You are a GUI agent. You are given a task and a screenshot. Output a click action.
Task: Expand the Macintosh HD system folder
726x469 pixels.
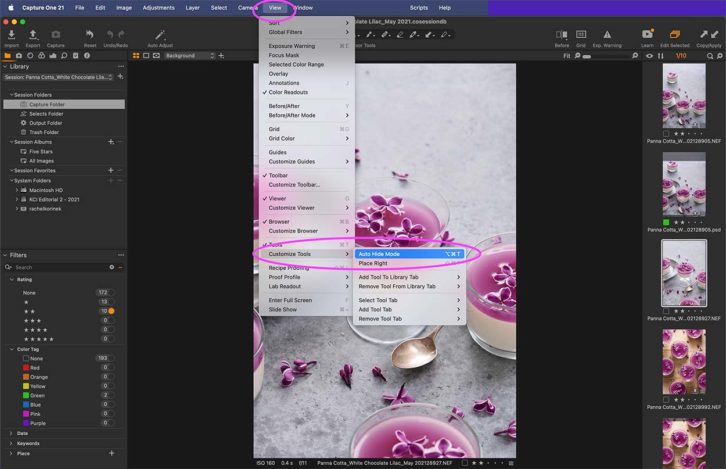click(17, 190)
